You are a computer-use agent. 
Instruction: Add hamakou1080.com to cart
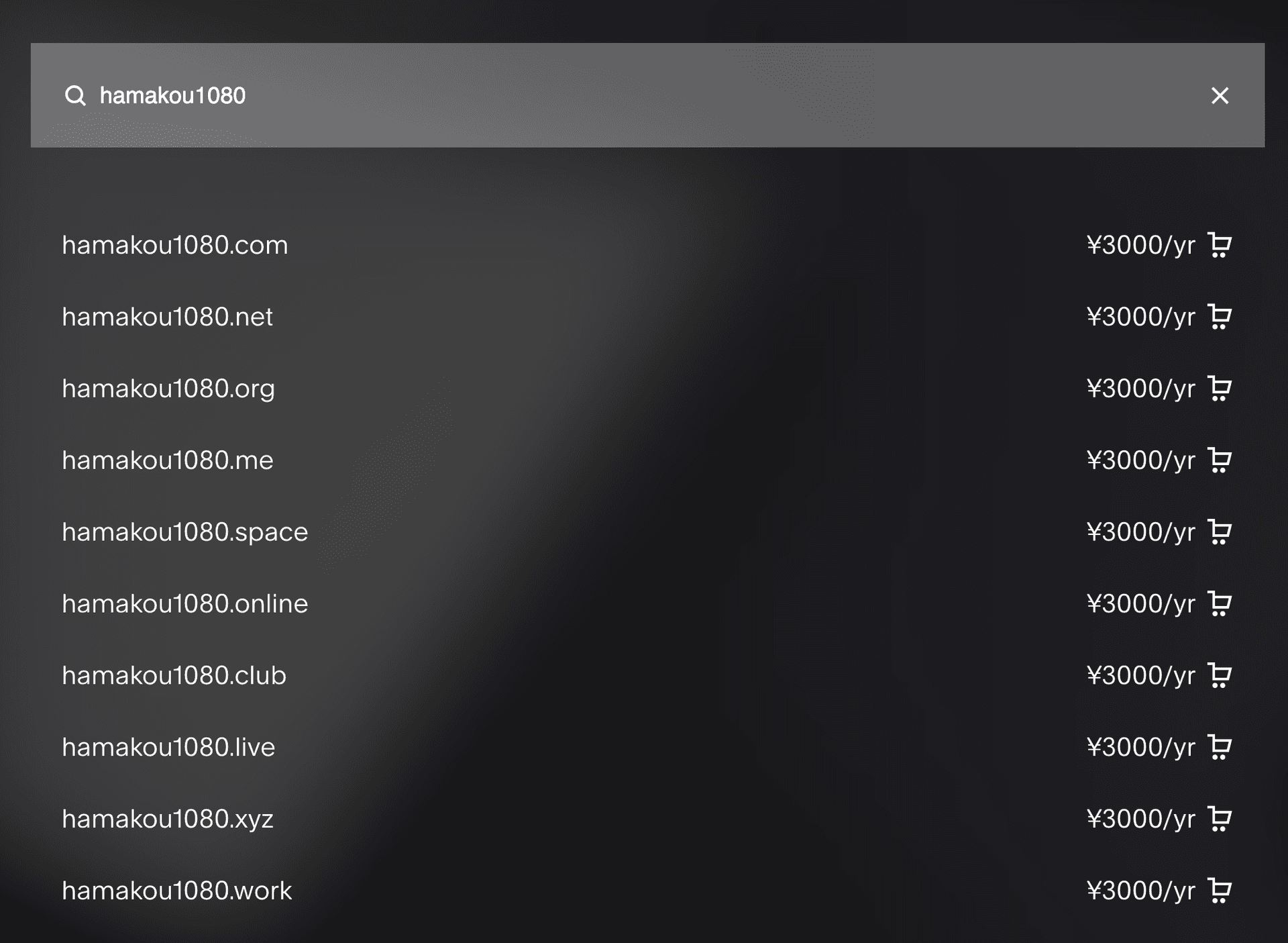[x=1219, y=245]
